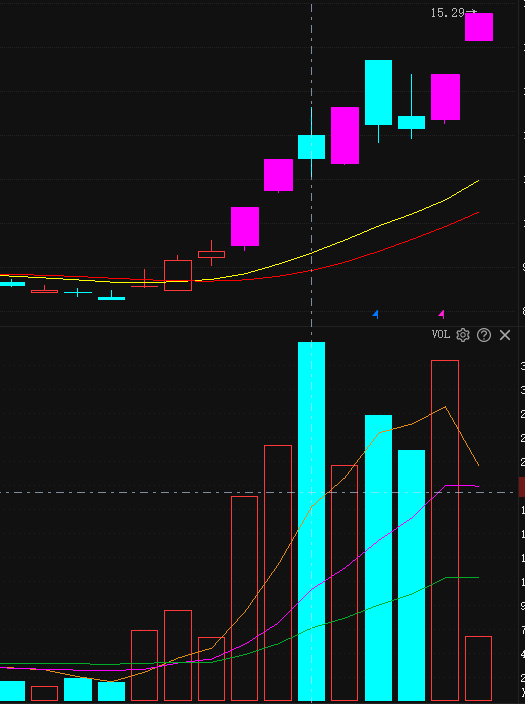Select the tallest cyan volume bar
This screenshot has height=704, width=525.
(x=311, y=521)
